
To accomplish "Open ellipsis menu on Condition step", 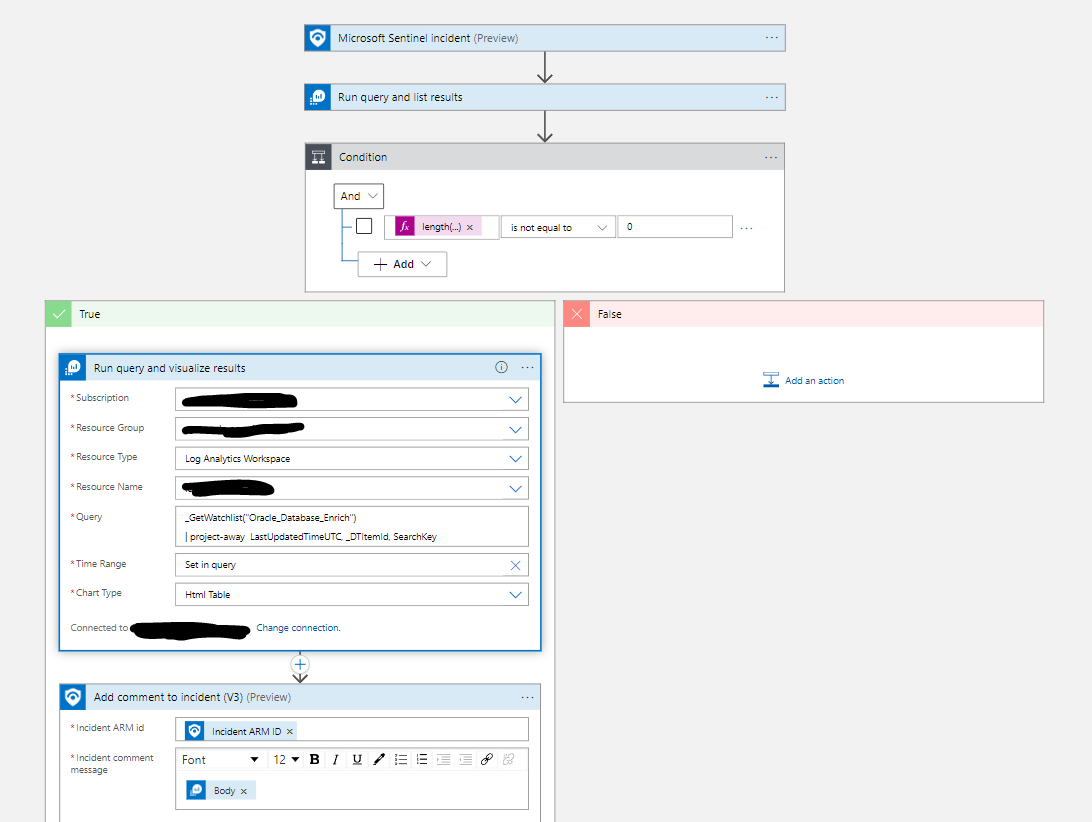I will (771, 157).
